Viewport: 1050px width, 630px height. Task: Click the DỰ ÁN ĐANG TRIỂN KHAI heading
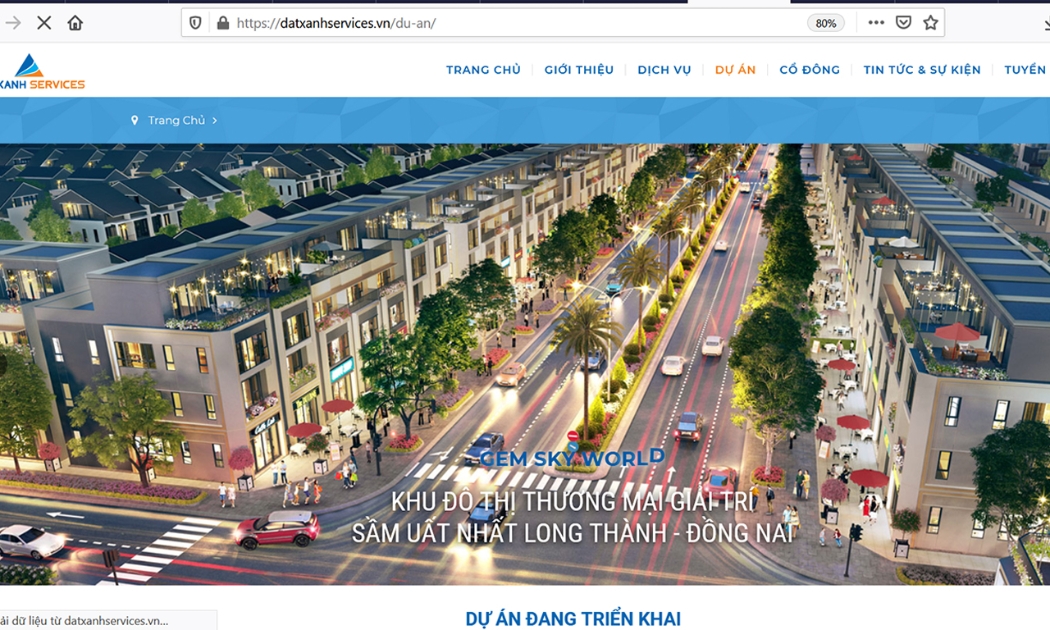pos(573,619)
